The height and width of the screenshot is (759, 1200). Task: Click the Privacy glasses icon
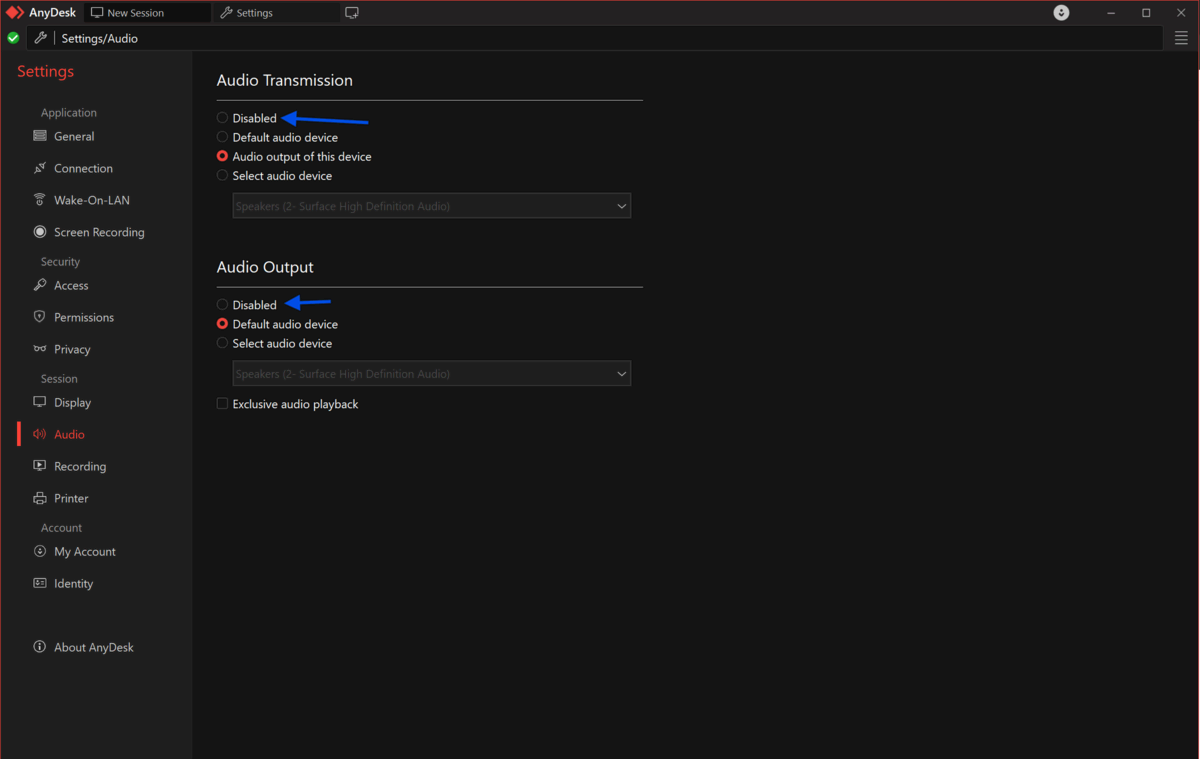coord(40,349)
